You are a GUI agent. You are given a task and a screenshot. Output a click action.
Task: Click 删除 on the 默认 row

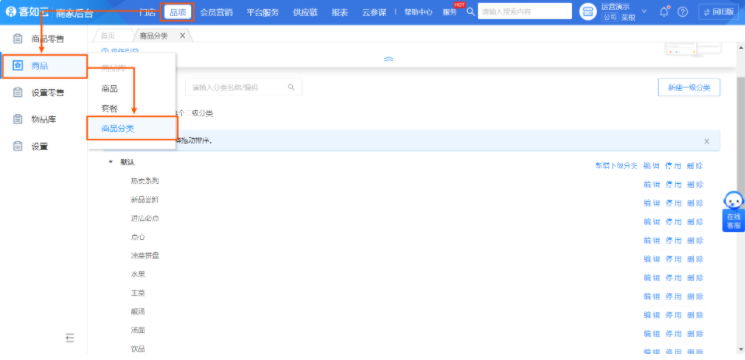tap(695, 166)
